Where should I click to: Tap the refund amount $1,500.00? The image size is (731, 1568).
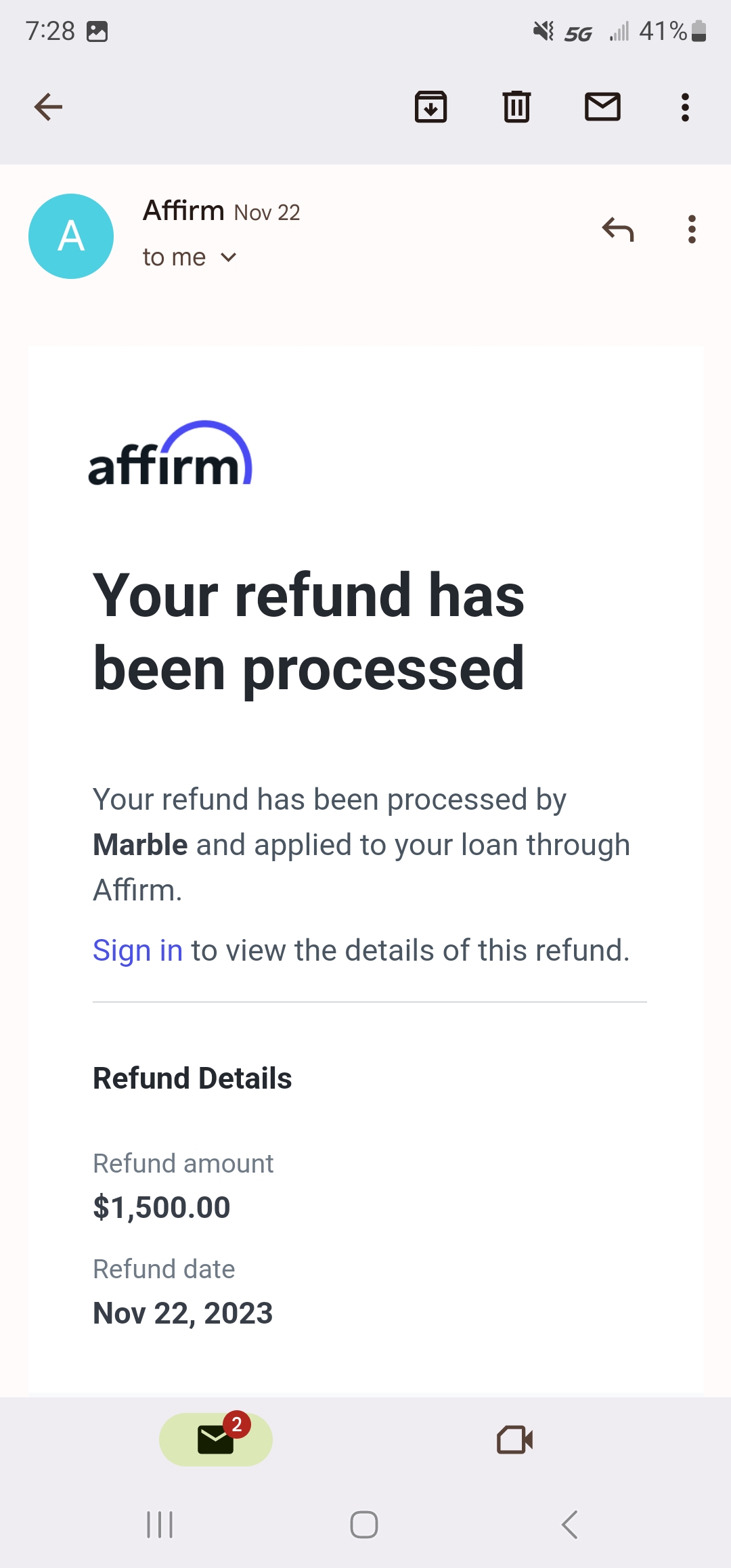click(162, 1207)
